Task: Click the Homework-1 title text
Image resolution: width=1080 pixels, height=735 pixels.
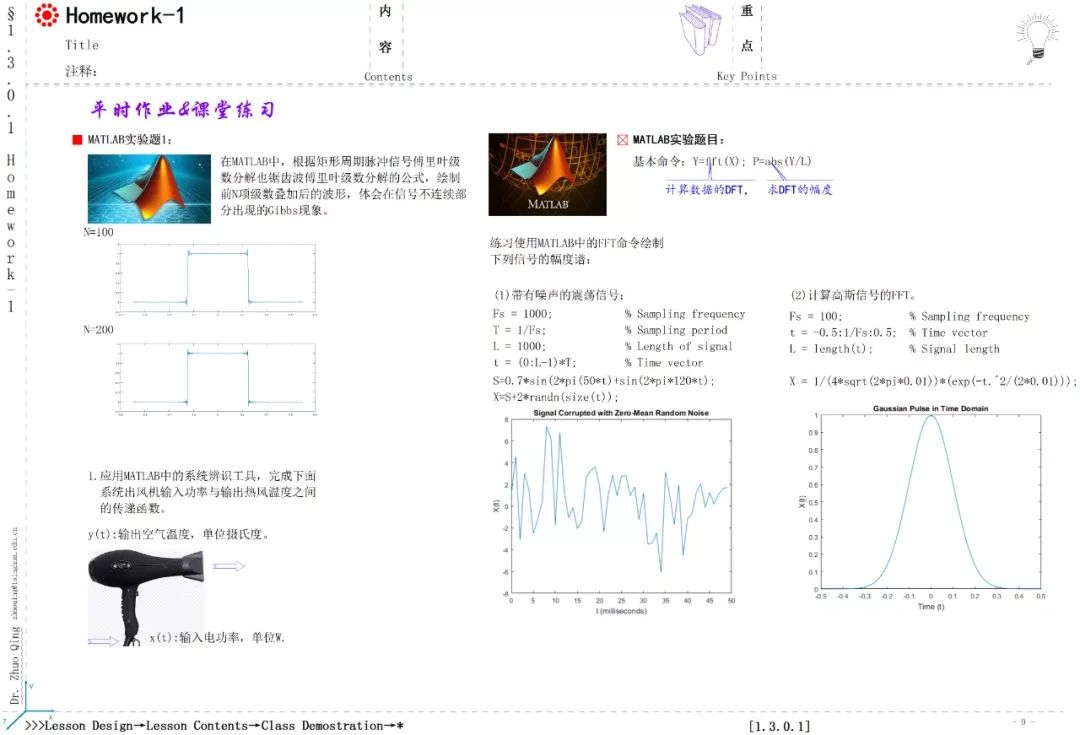Action: 125,15
